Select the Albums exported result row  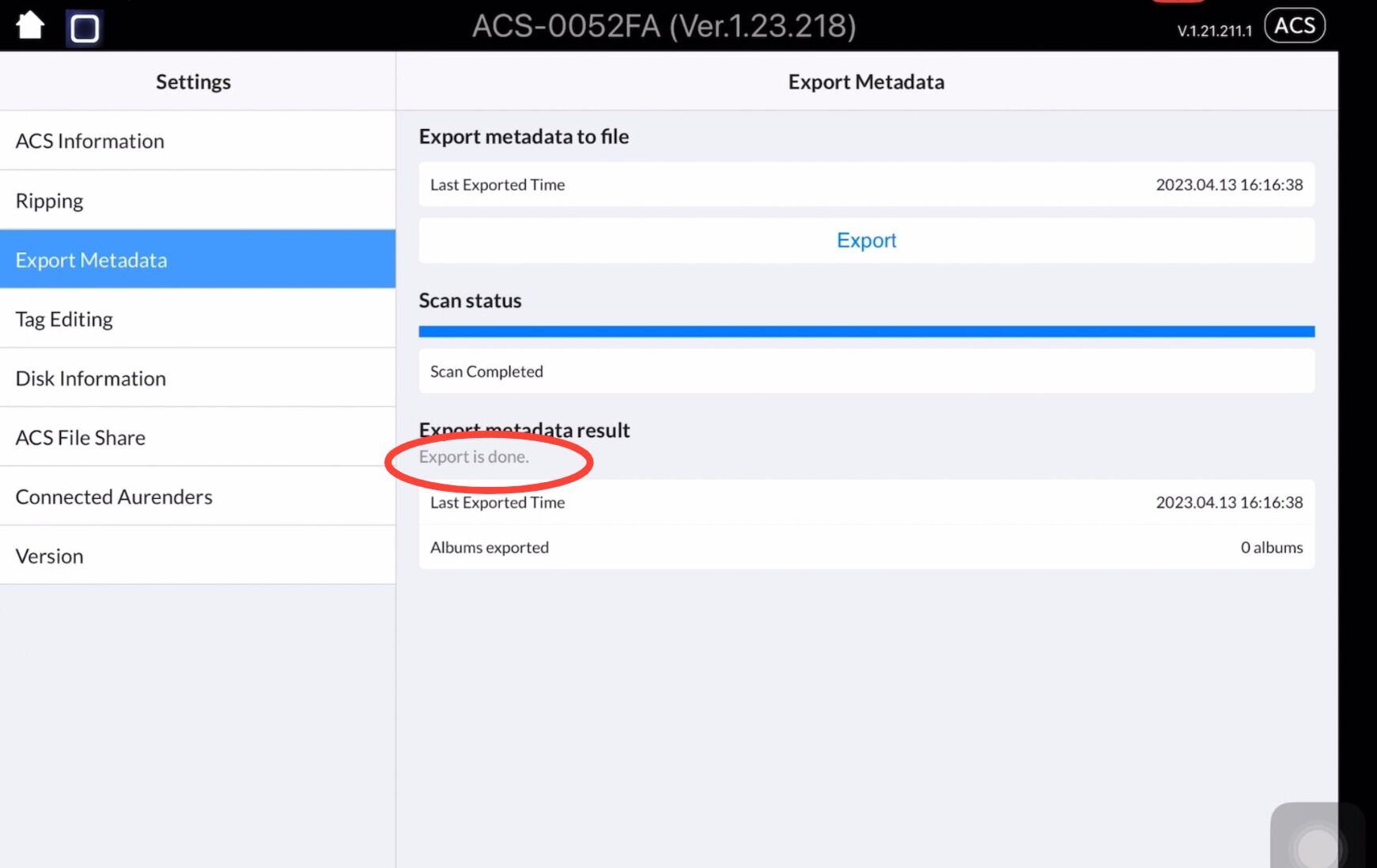click(866, 547)
